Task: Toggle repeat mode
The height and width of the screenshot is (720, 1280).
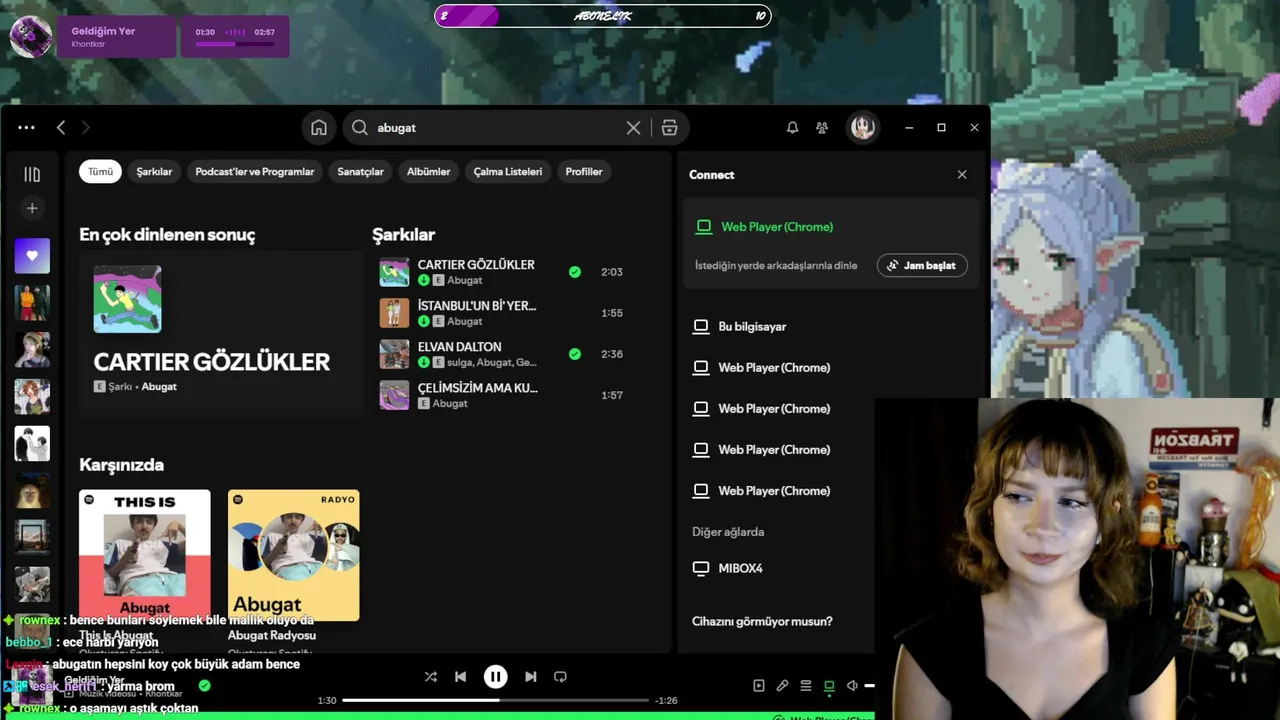Action: point(560,677)
